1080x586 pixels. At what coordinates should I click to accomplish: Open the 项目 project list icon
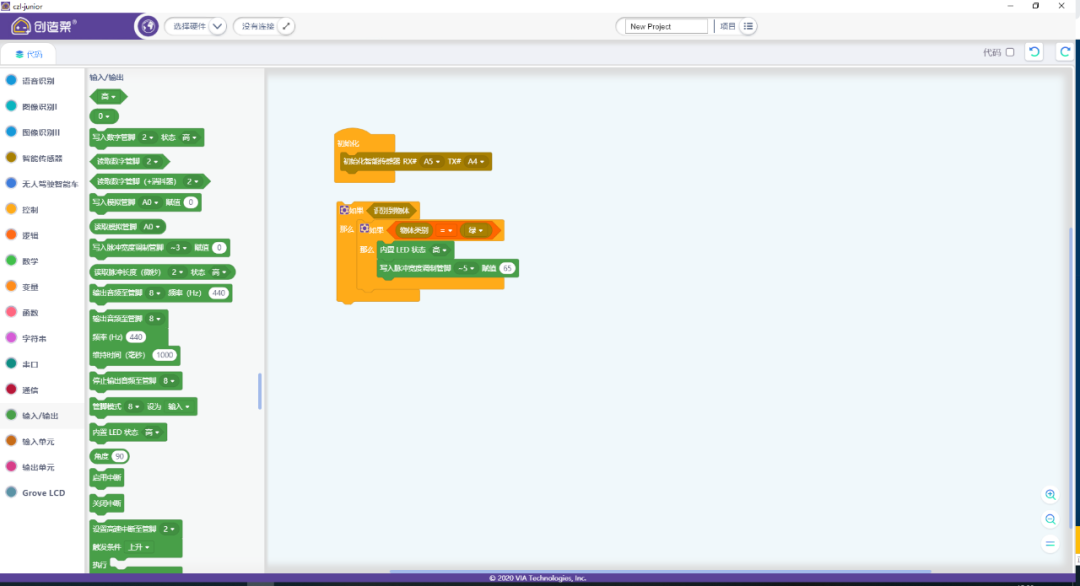pos(749,26)
